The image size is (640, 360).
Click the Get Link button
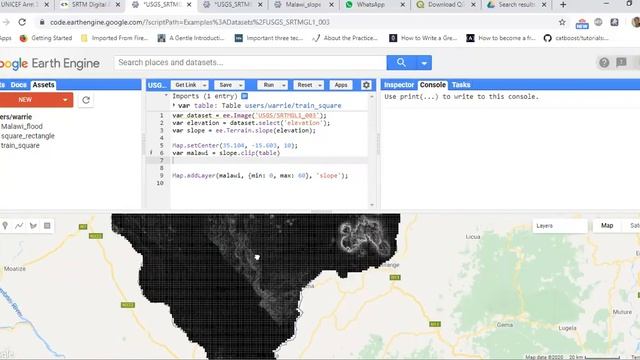click(x=186, y=85)
